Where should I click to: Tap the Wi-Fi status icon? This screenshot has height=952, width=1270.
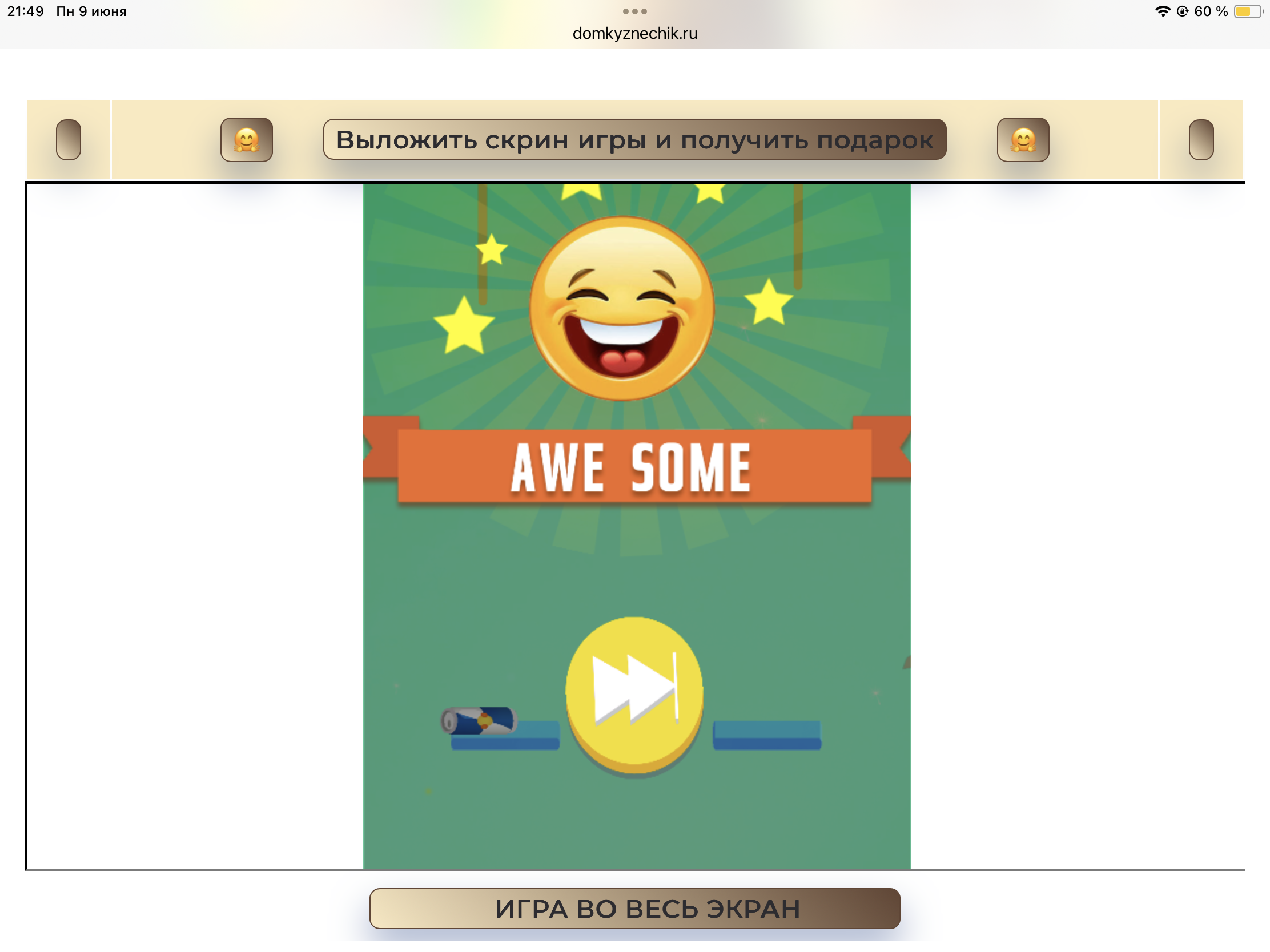coord(1163,11)
